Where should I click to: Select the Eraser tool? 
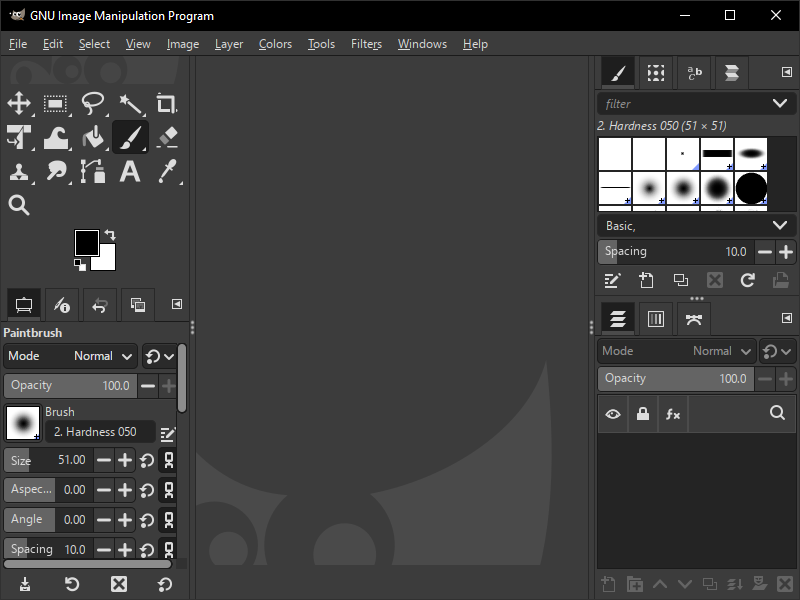tap(166, 137)
